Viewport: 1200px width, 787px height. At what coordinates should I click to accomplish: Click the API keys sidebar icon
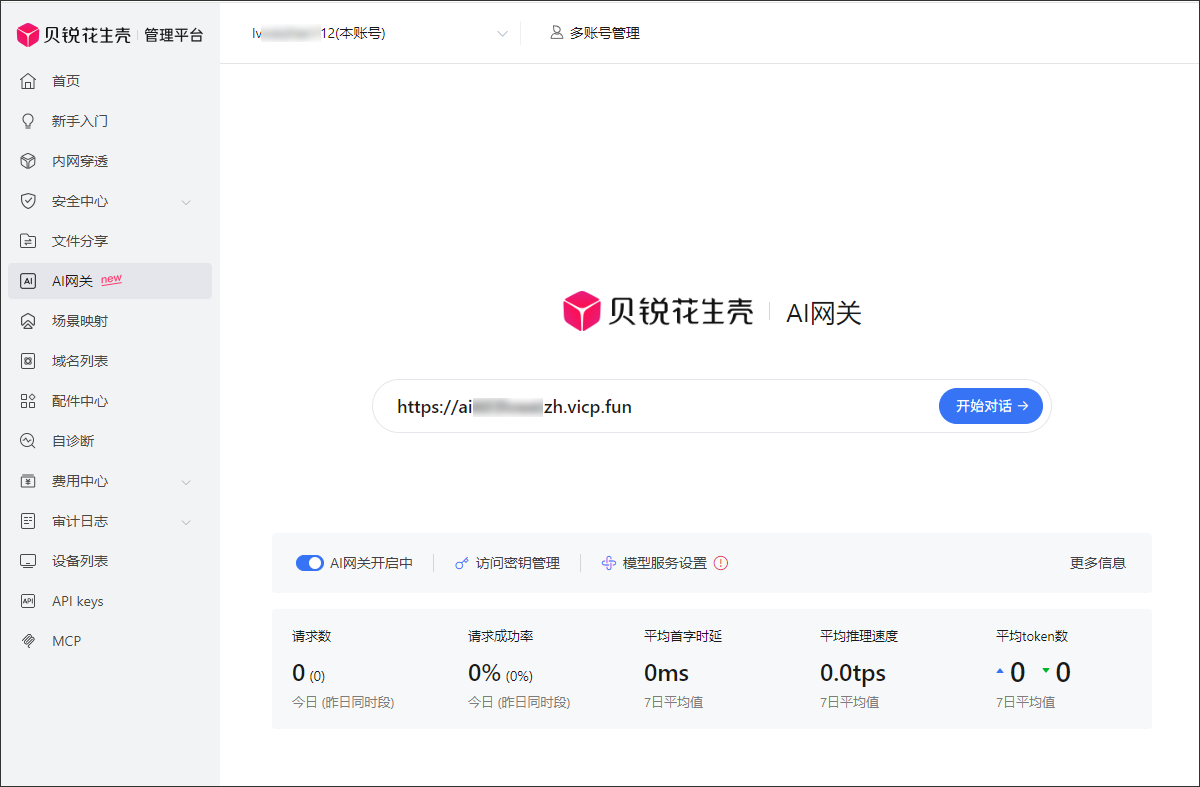28,601
